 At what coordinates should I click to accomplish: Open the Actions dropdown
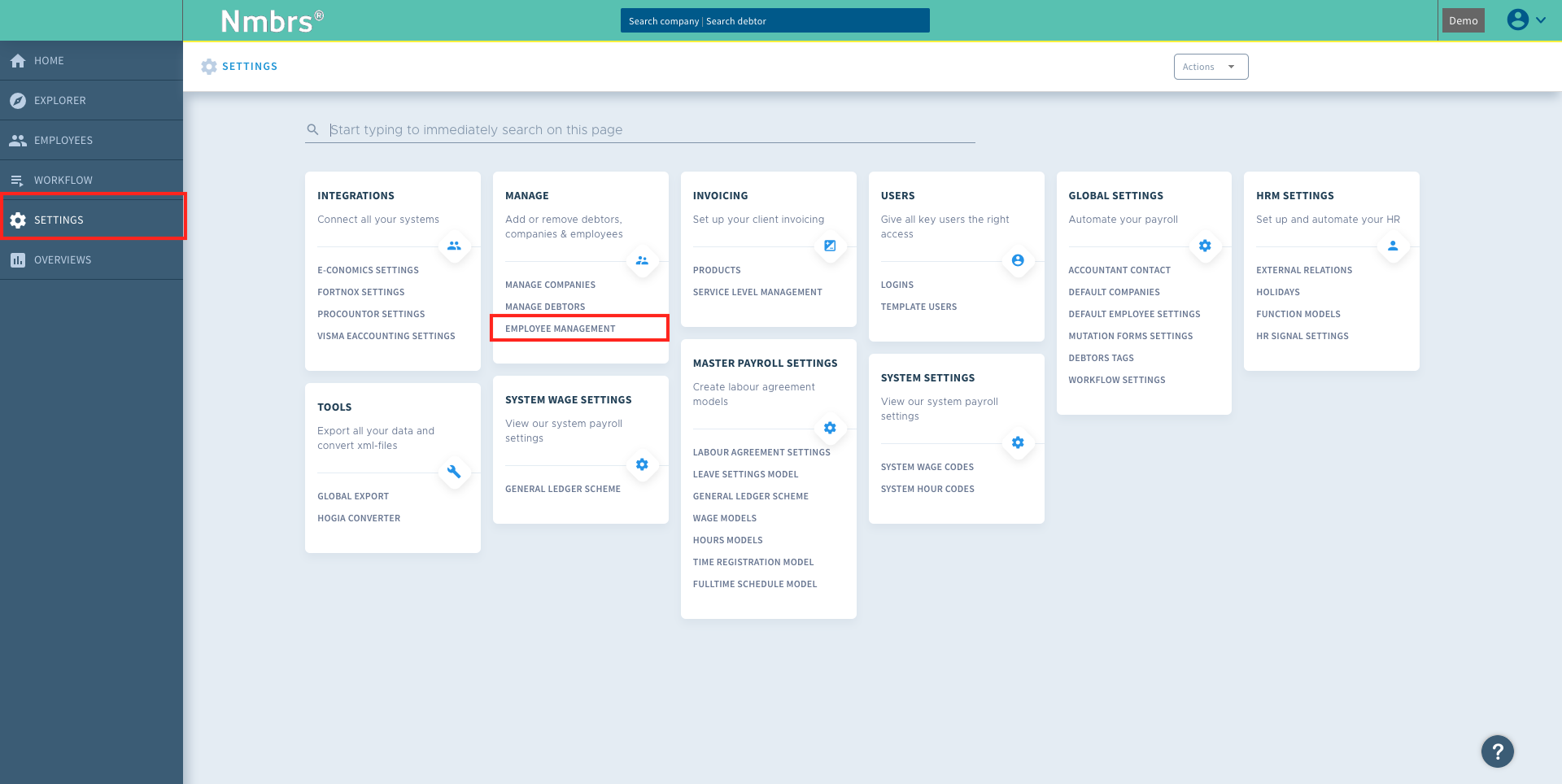click(x=1211, y=67)
